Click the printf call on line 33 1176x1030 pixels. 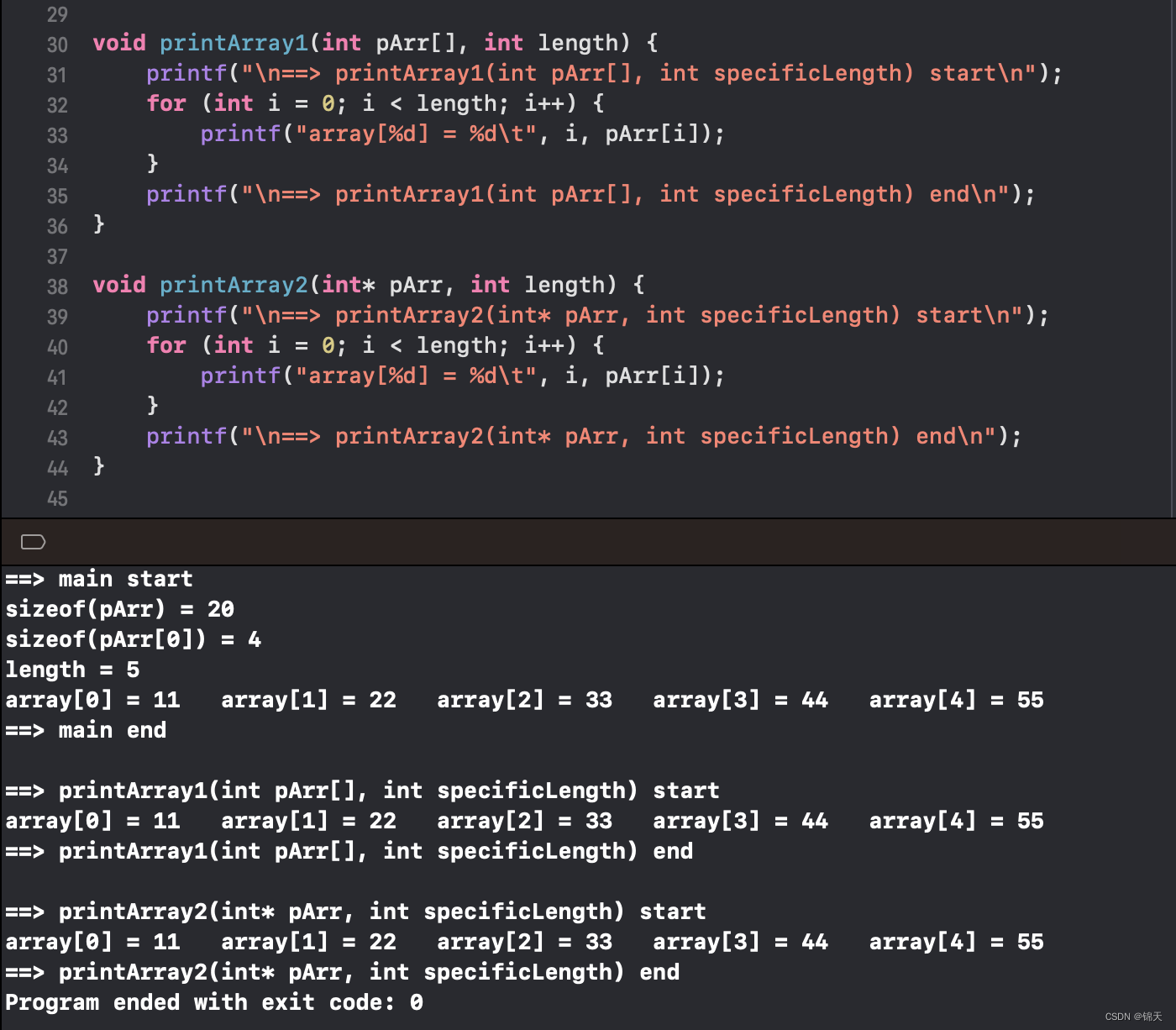(240, 134)
